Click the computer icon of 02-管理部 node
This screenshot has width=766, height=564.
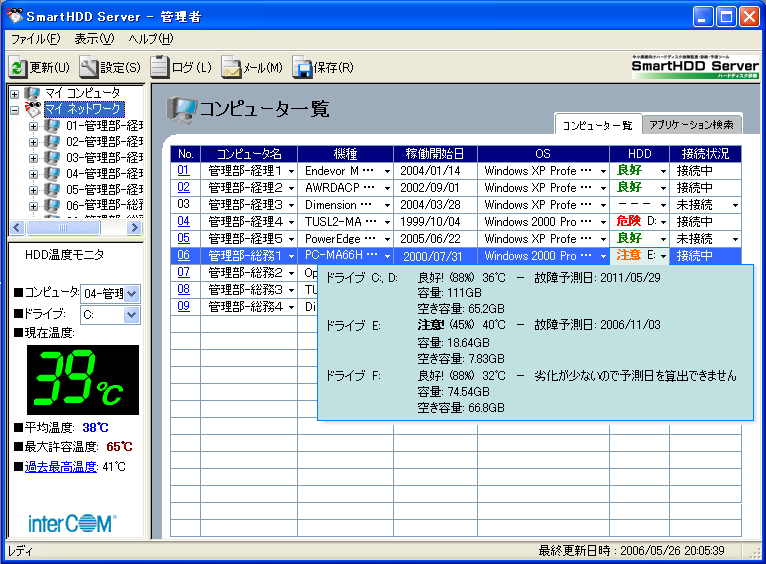(51, 142)
